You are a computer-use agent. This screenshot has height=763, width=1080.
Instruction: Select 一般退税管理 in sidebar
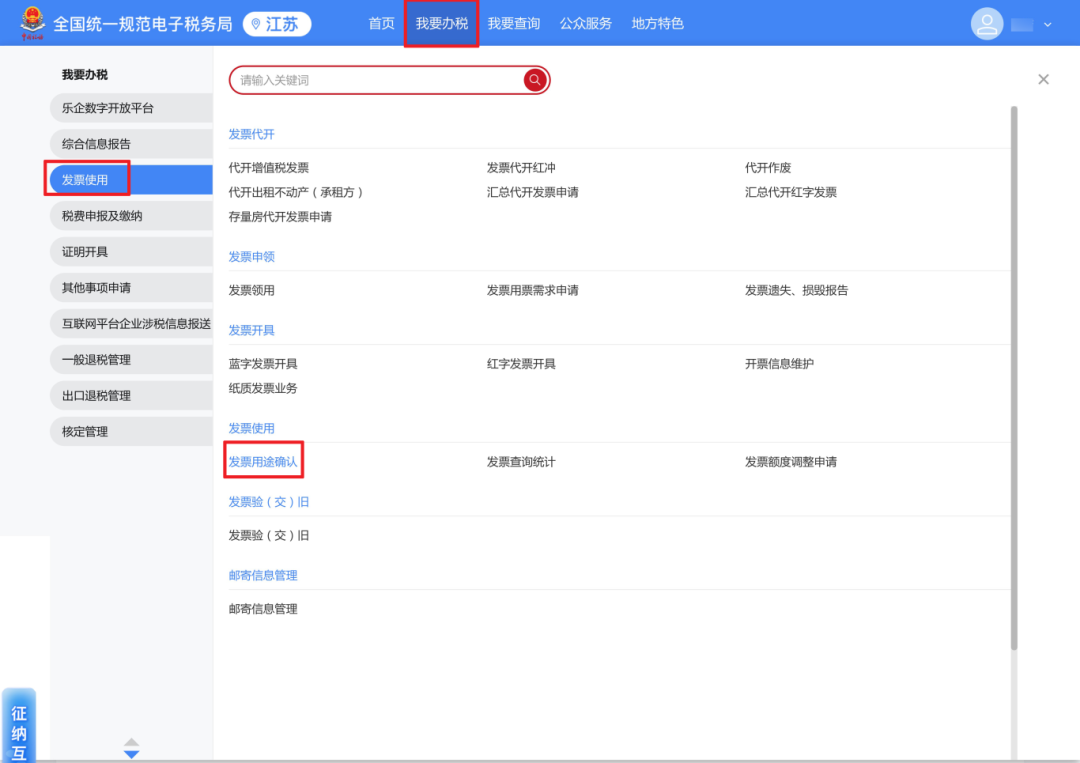click(x=131, y=359)
